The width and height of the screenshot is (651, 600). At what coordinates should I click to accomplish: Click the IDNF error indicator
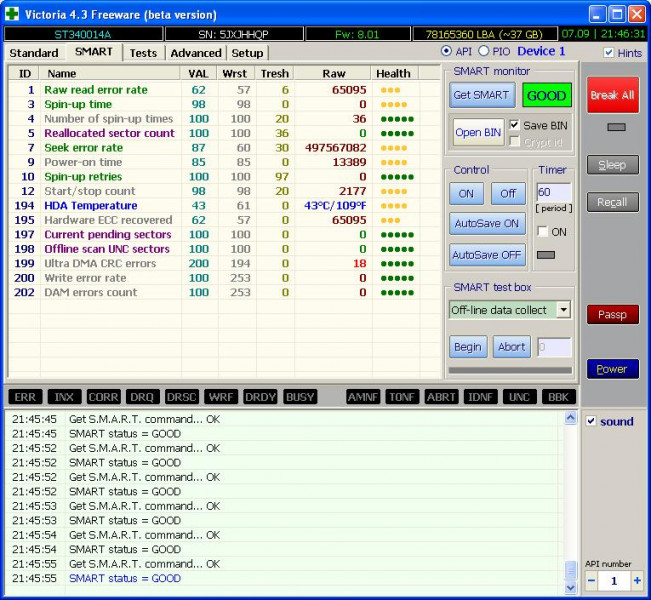pyautogui.click(x=480, y=397)
